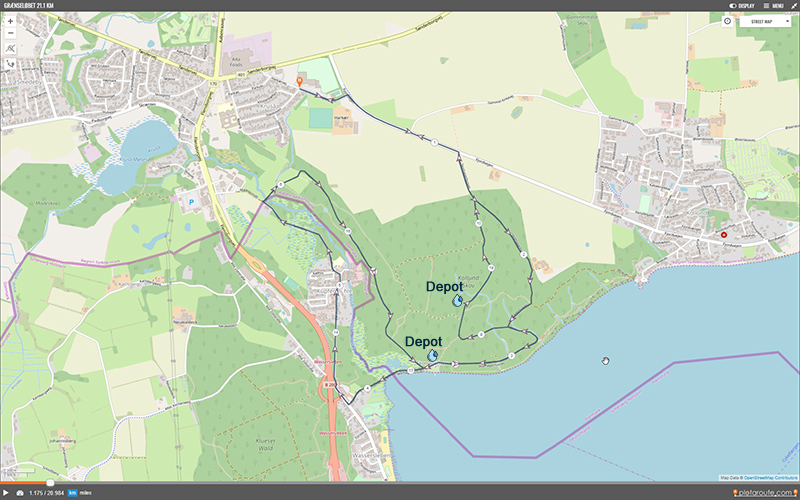Switch distance units to km

(72, 493)
